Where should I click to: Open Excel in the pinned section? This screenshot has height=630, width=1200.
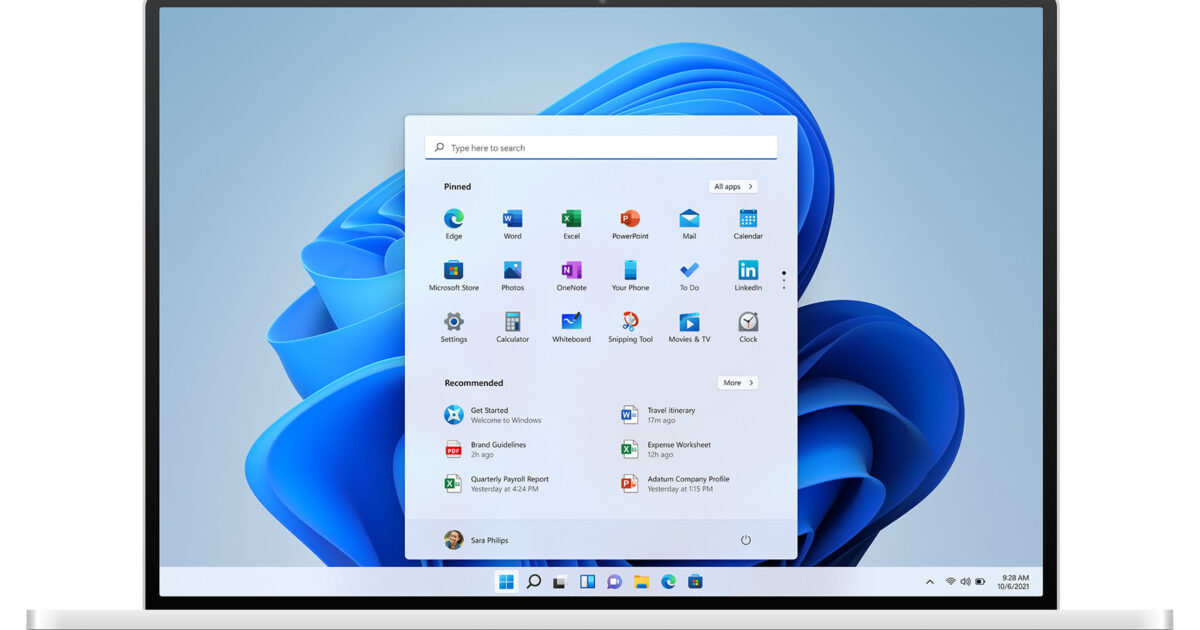pos(571,219)
